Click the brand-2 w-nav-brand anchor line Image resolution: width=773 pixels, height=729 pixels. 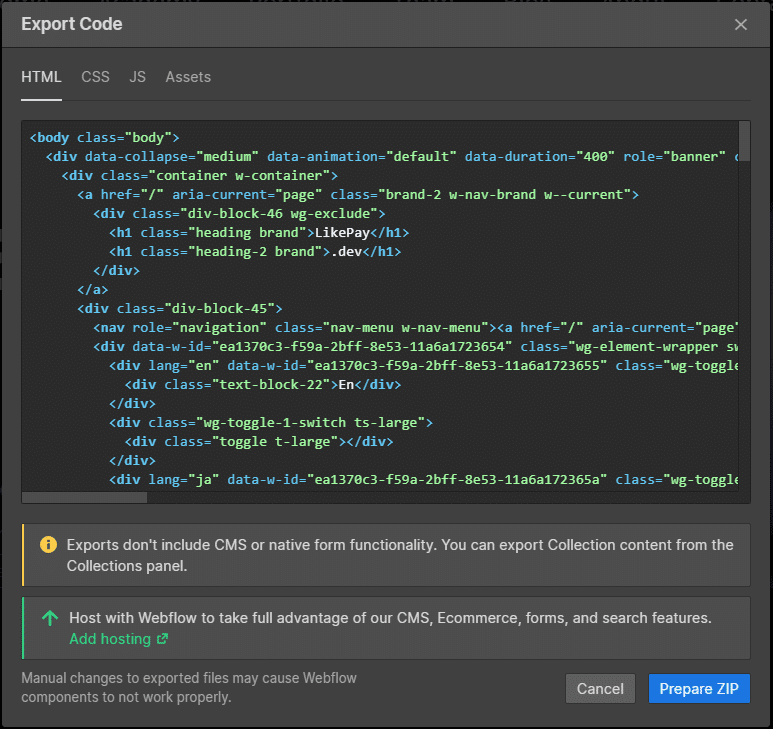[x=358, y=195]
